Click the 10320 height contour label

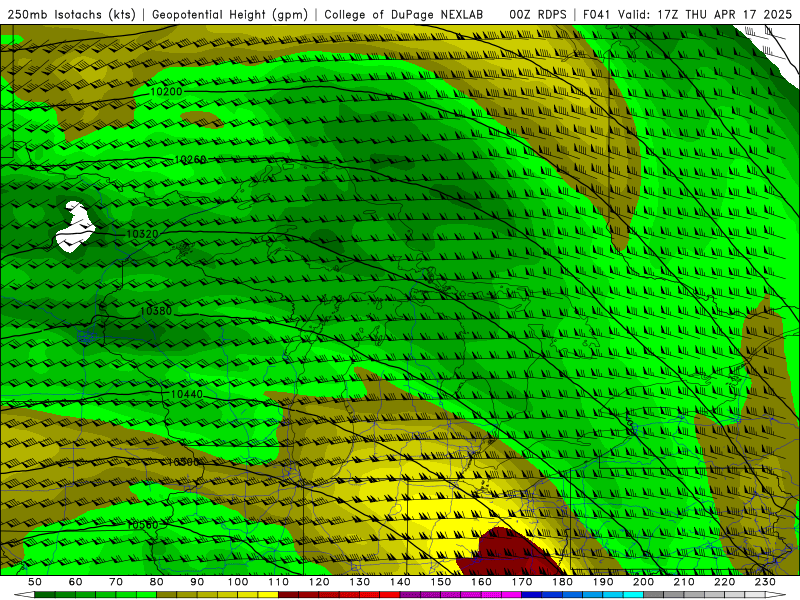(x=142, y=234)
